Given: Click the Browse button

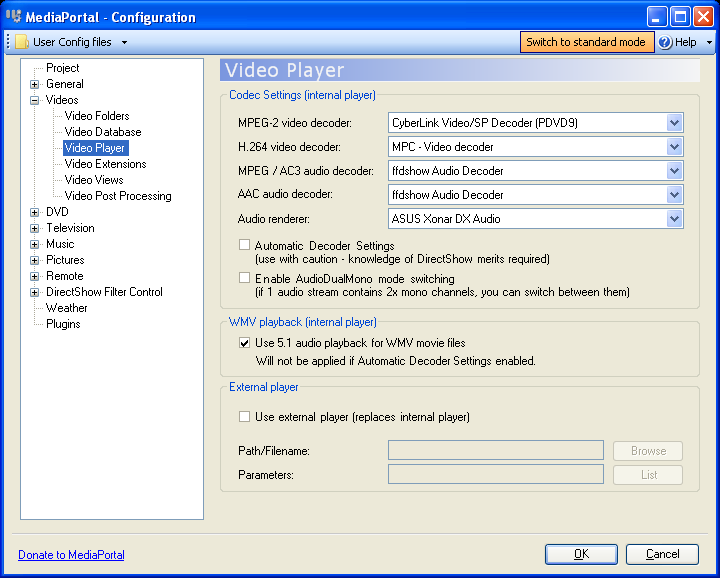Looking at the screenshot, I should point(648,451).
